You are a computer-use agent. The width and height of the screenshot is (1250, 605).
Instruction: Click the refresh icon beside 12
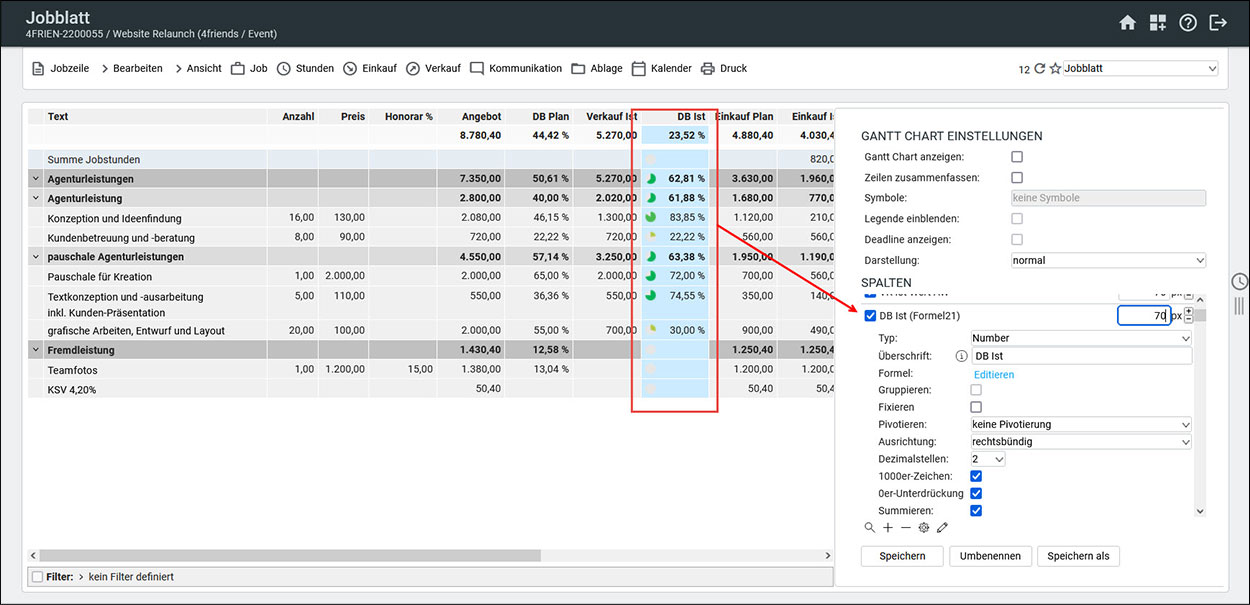coord(1039,69)
